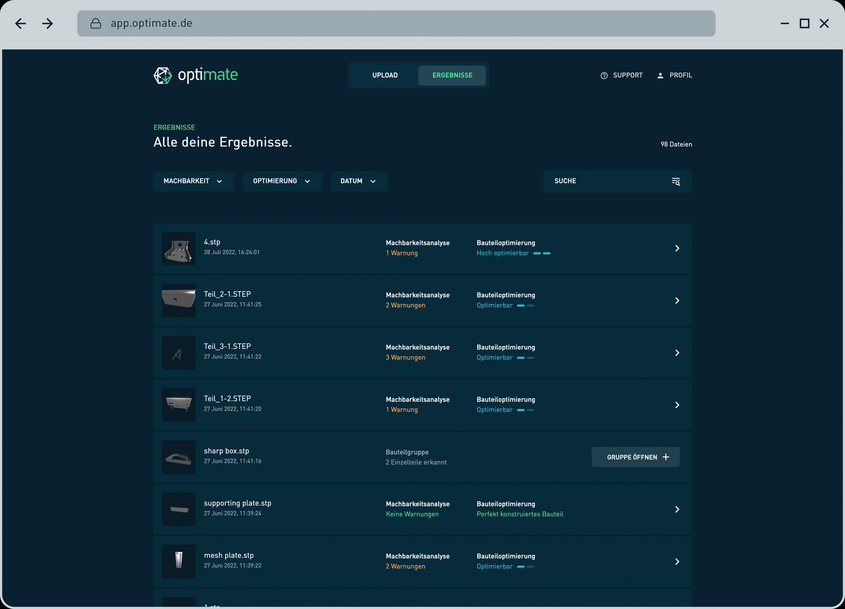Click the Gruppe öffnen button

coord(635,457)
